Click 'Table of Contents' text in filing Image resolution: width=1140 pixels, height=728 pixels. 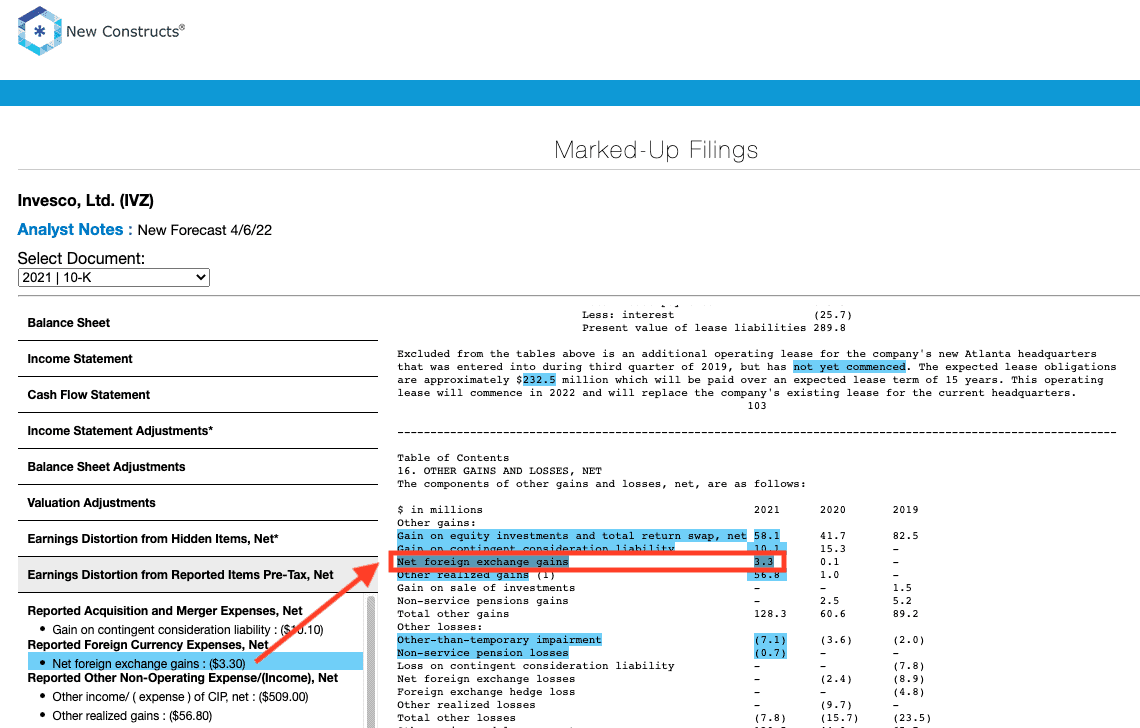453,457
